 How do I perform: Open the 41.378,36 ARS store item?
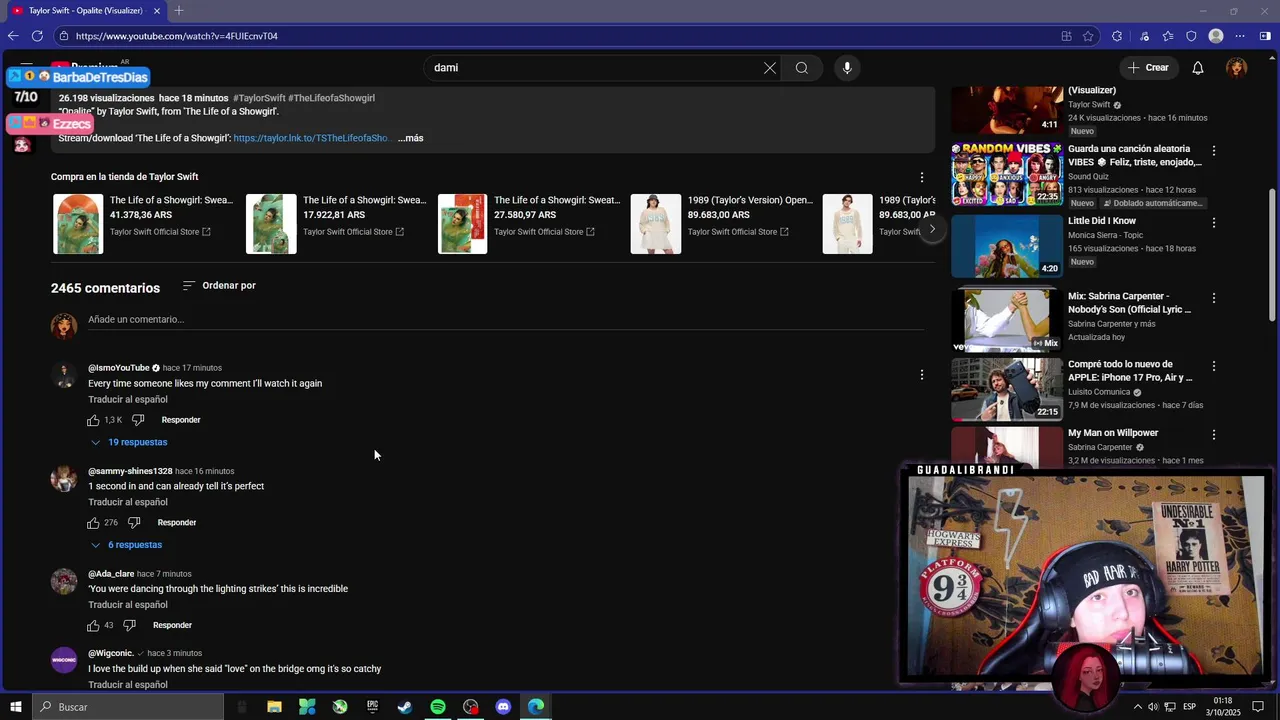[x=143, y=224]
